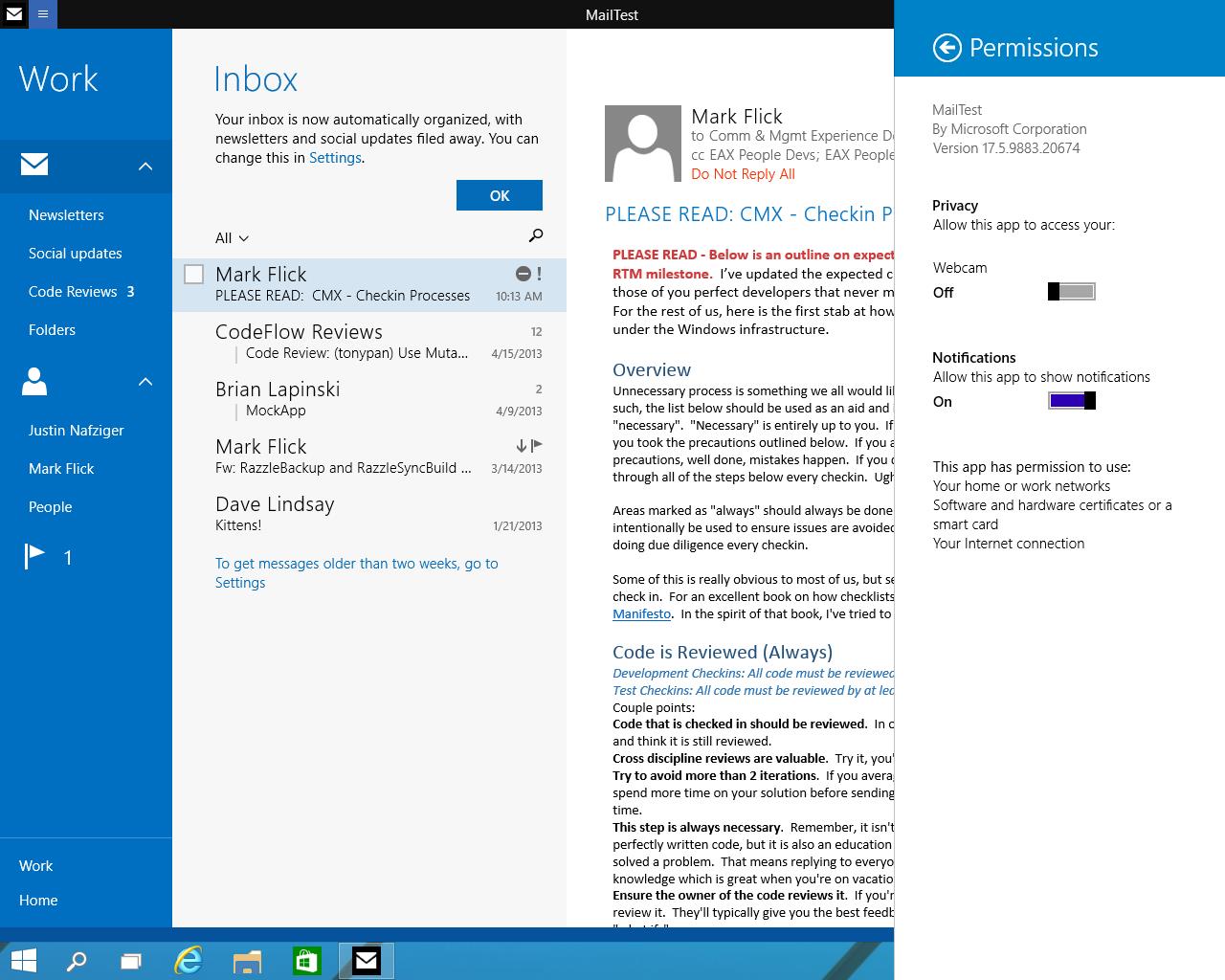Open the All filter dropdown
This screenshot has width=1225, height=980.
pos(232,237)
